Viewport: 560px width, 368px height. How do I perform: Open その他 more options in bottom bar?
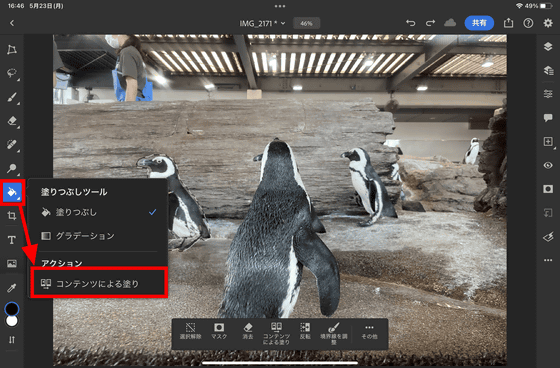point(369,332)
